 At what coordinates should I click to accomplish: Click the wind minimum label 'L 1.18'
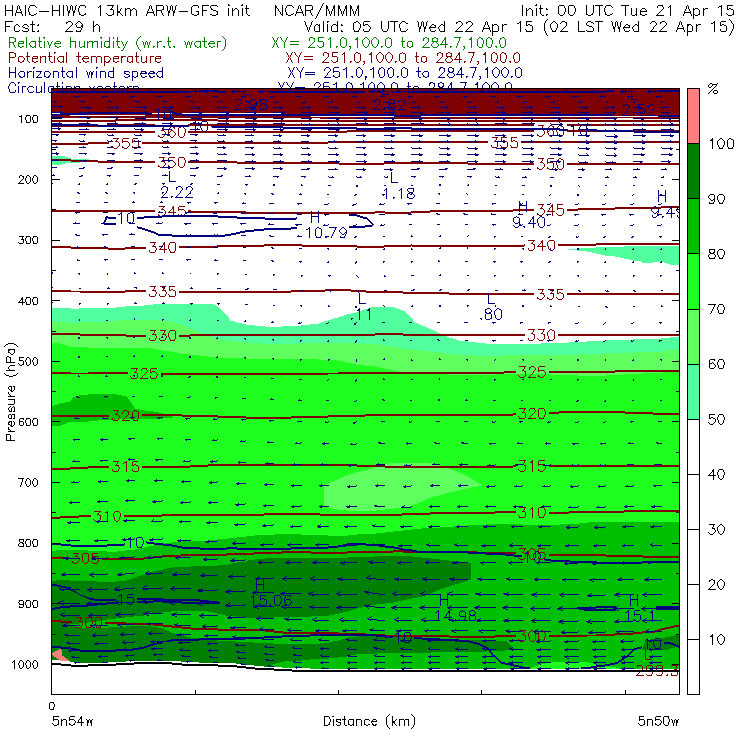(399, 186)
